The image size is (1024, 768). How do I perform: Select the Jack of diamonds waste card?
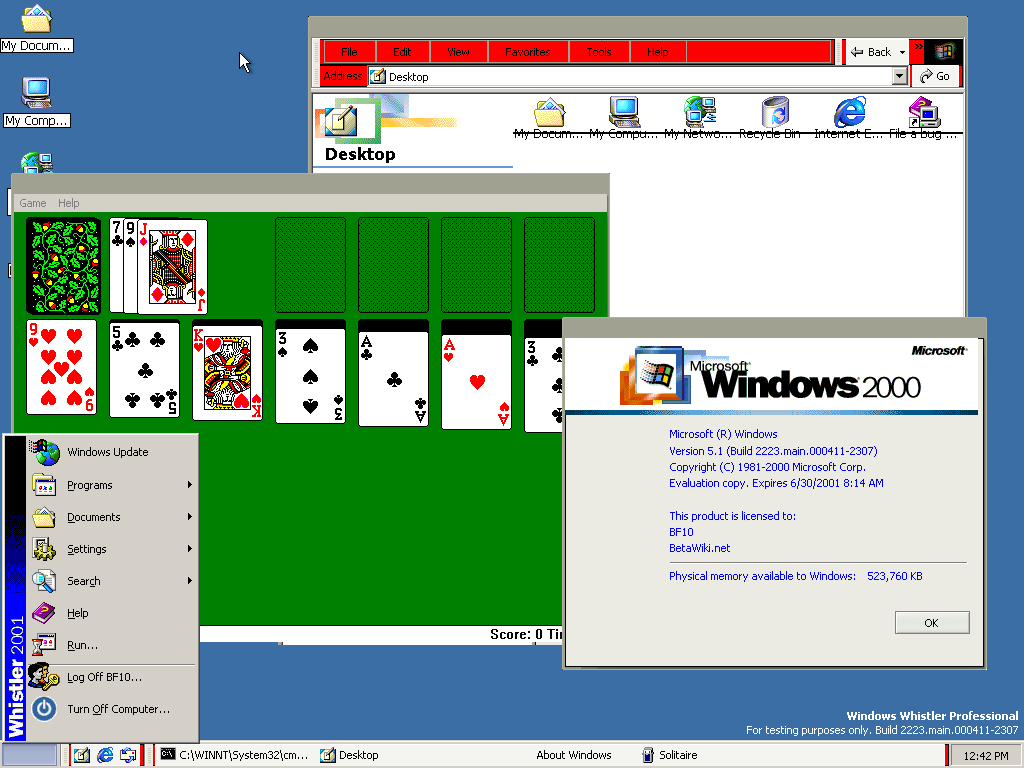(173, 266)
